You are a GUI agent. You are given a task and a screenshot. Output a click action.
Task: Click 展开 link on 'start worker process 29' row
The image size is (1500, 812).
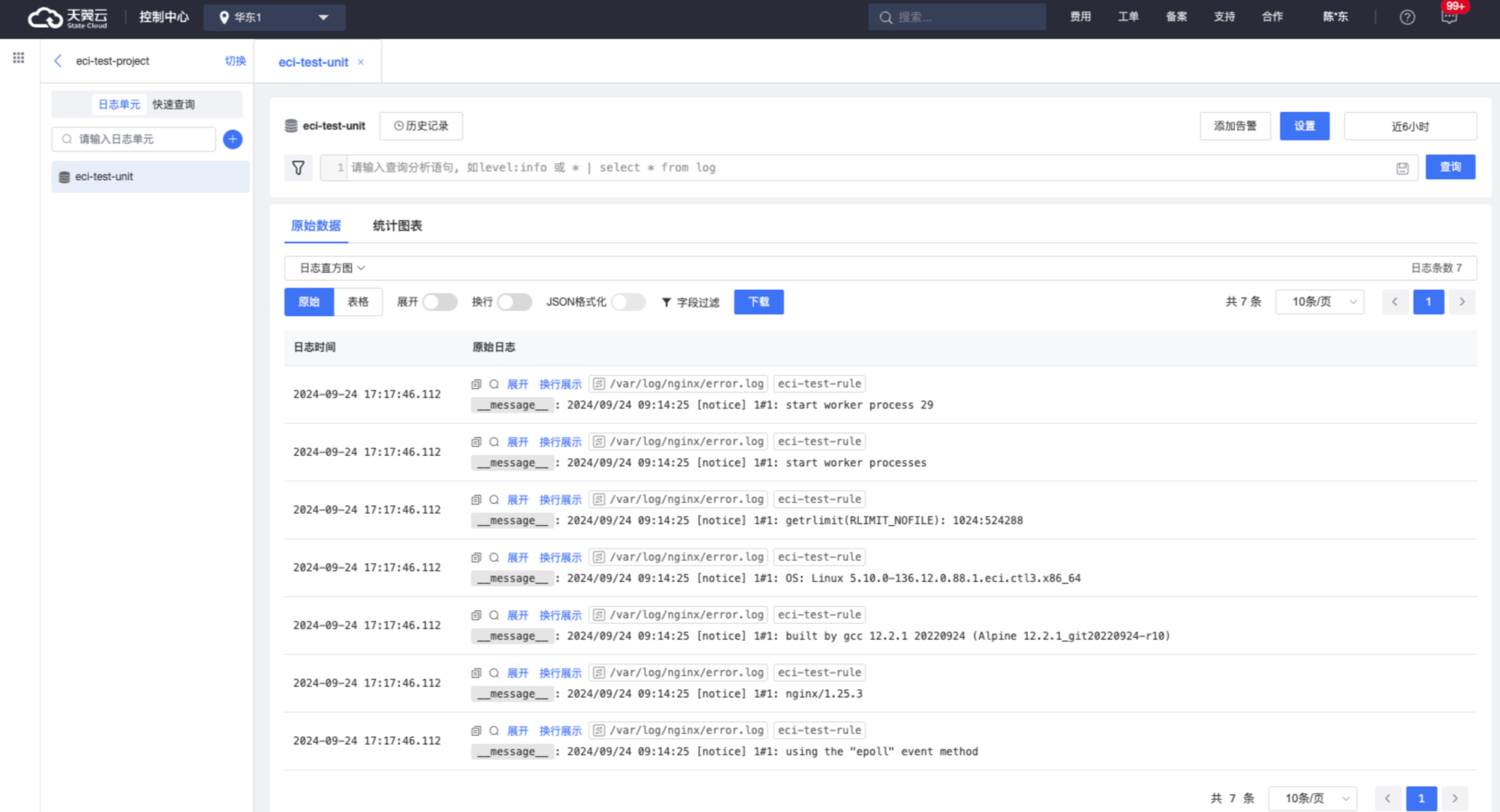[x=517, y=384]
